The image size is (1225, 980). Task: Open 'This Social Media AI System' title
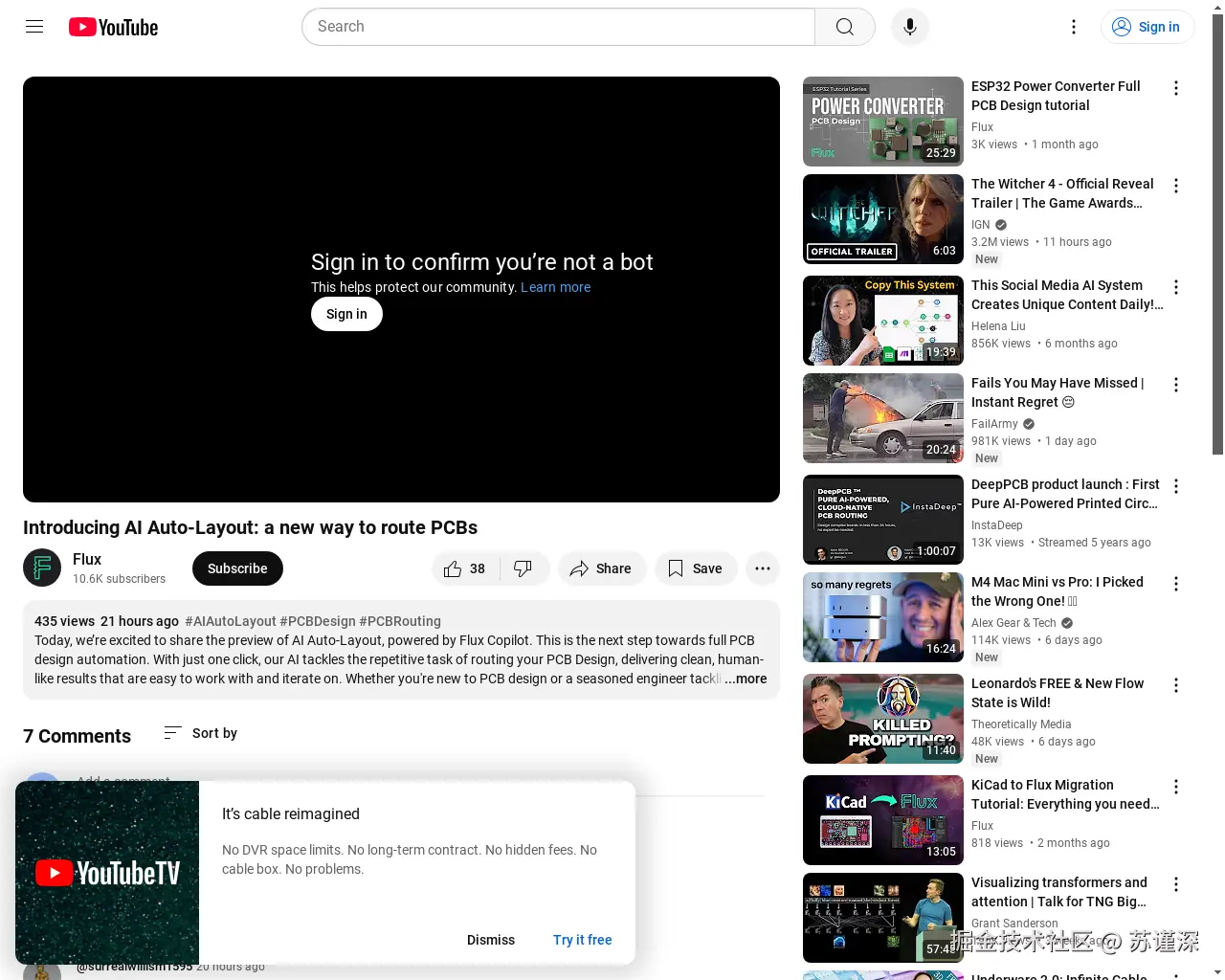click(1067, 295)
